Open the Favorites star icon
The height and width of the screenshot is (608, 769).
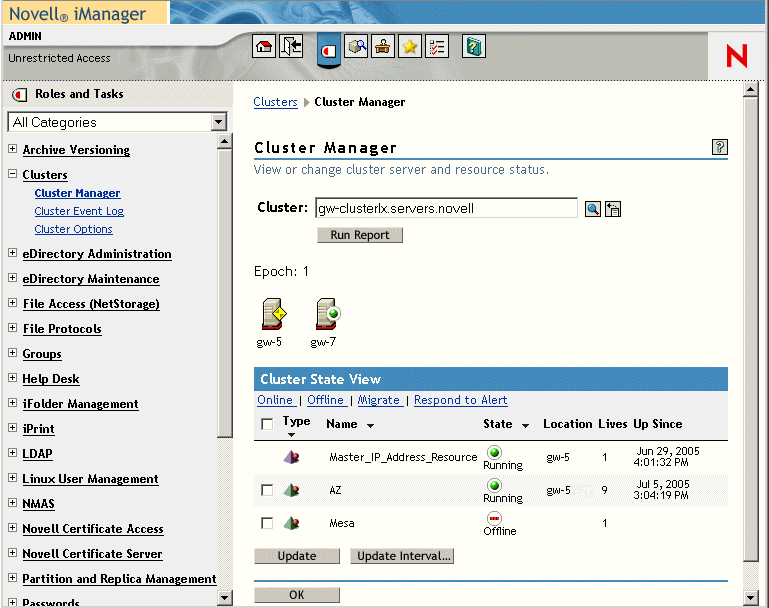410,47
